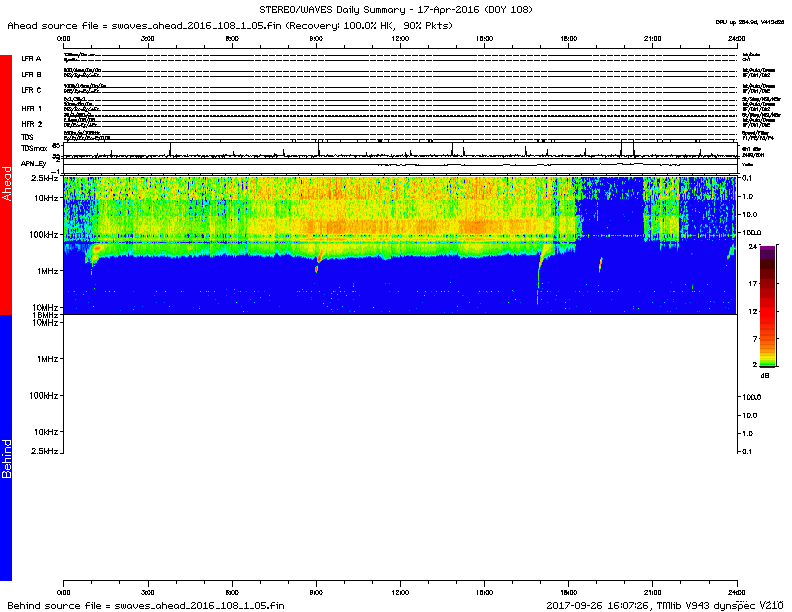
Task: Click the HFR 2 row label
Action: coord(32,124)
